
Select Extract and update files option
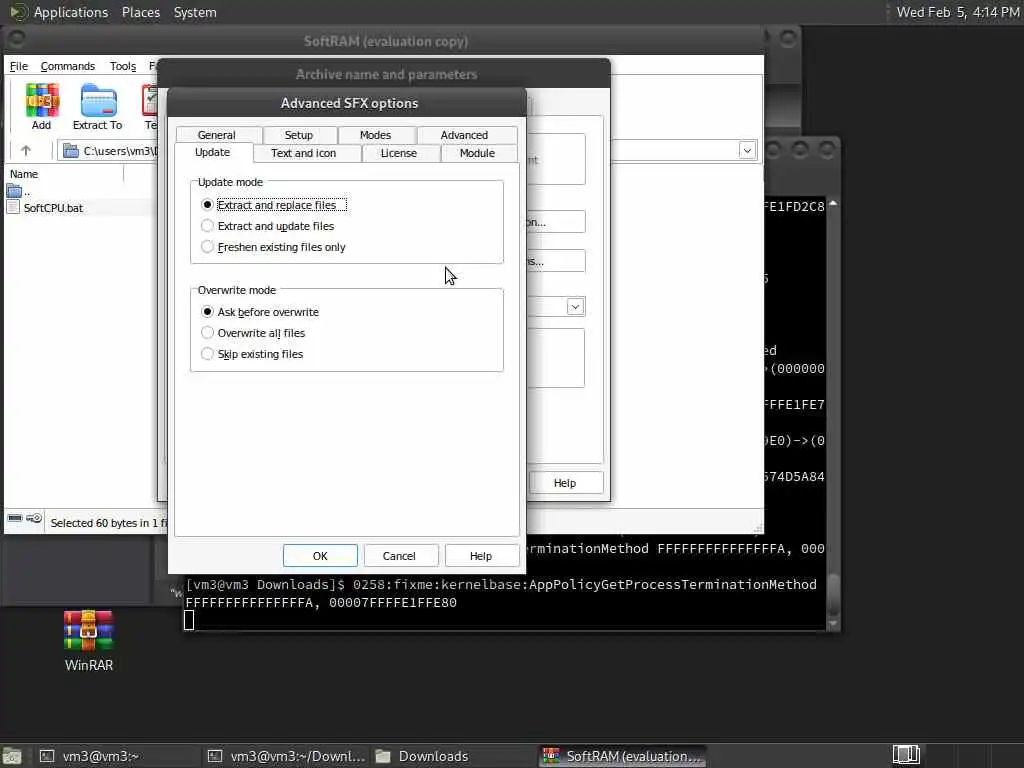pyautogui.click(x=267, y=226)
